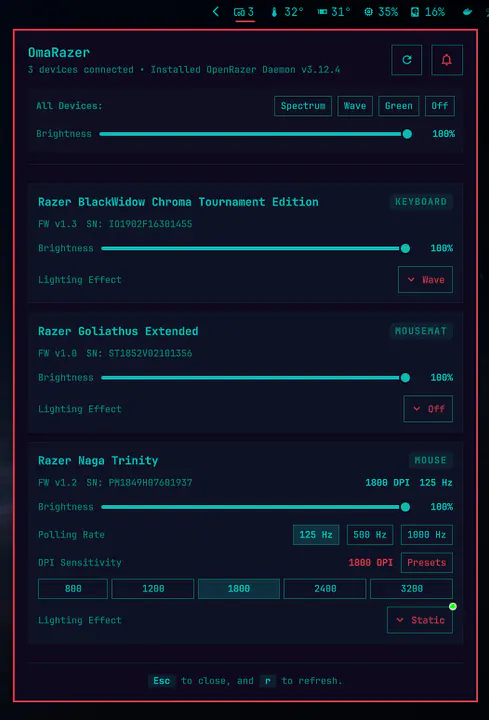
Task: Apply Green effect to all devices
Action: (399, 106)
